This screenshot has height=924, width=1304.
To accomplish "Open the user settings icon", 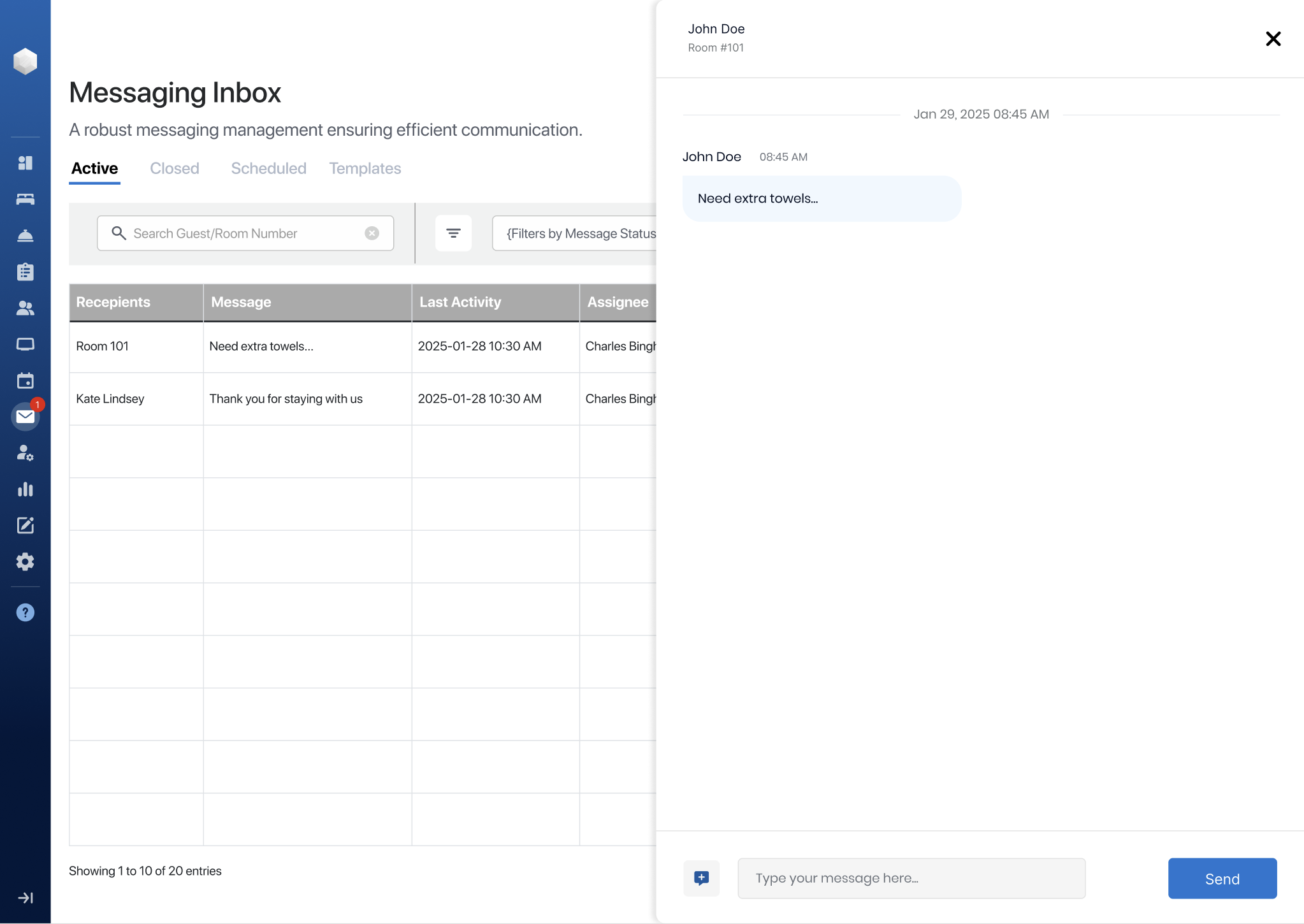I will tap(25, 453).
